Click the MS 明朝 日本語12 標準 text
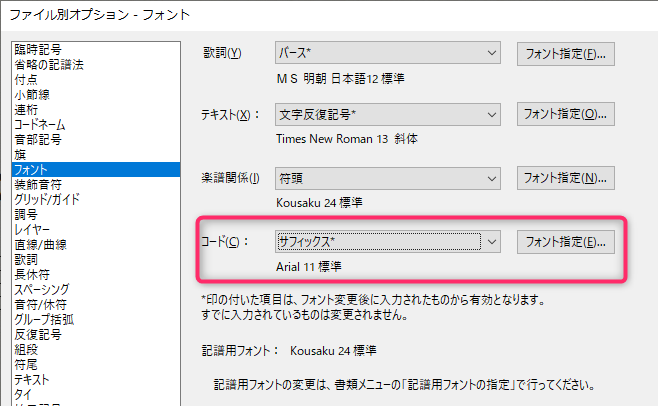This screenshot has width=658, height=406. pos(340,79)
